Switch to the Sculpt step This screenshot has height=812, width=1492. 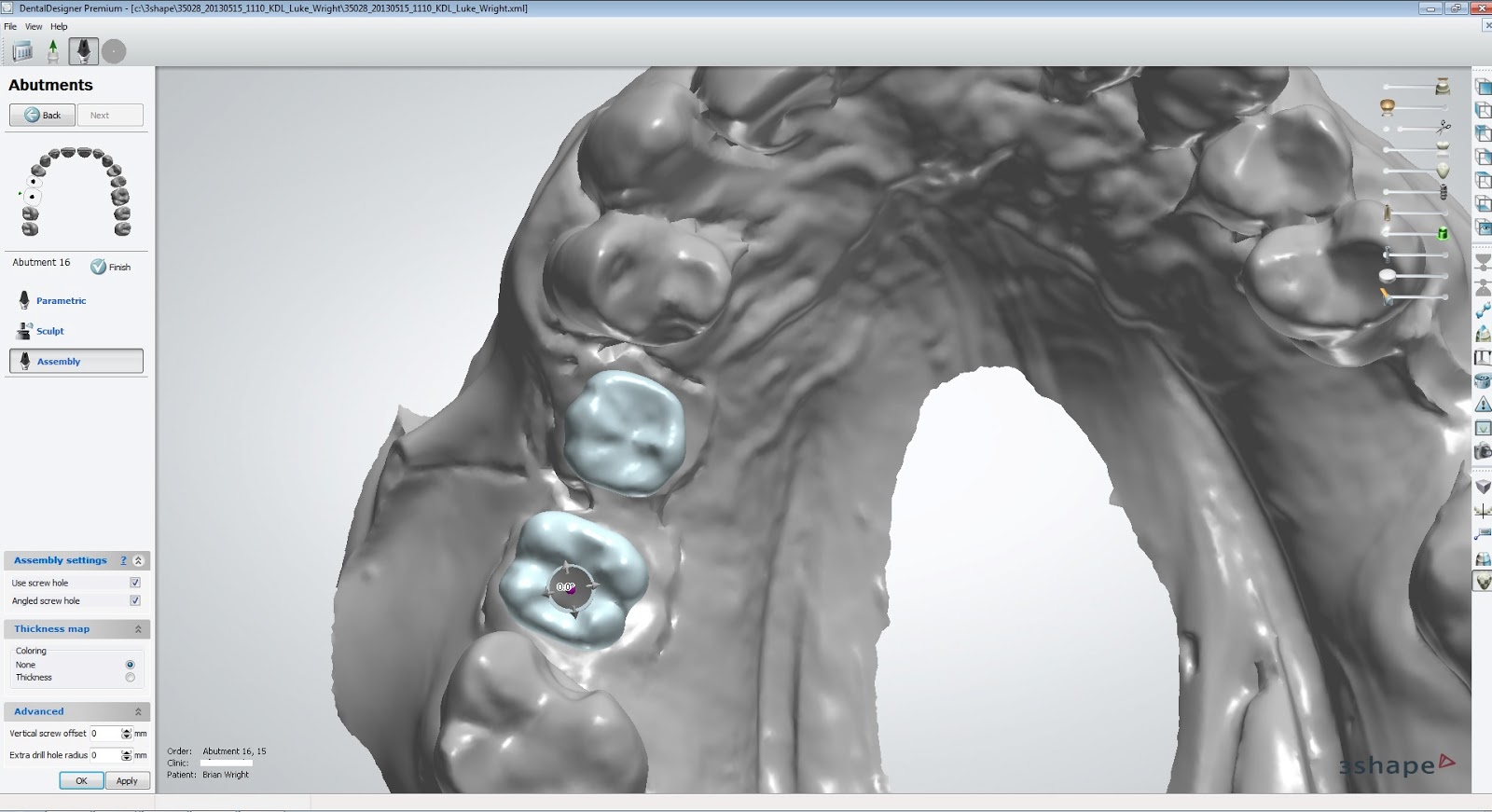click(50, 331)
